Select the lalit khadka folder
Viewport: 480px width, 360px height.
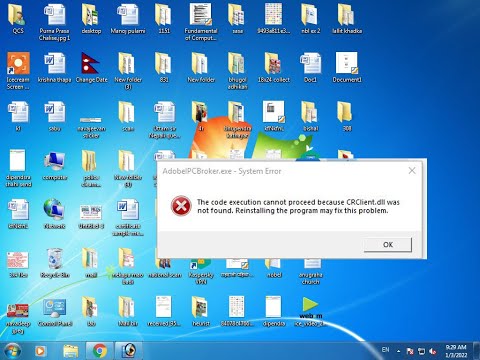(347, 18)
